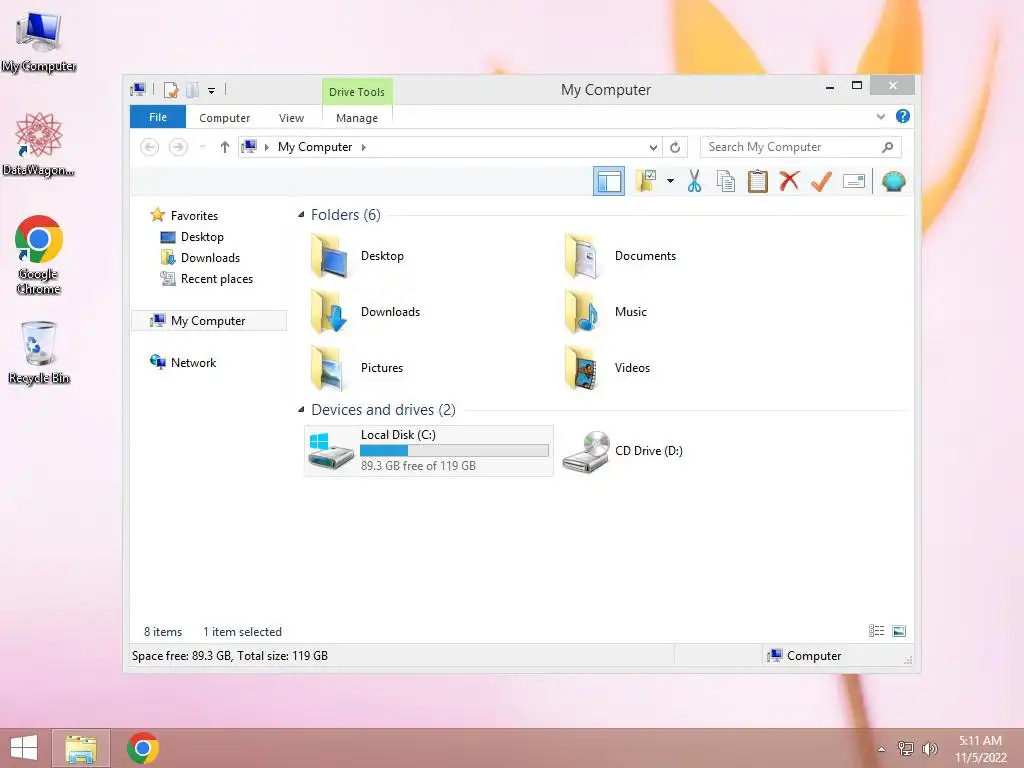Image resolution: width=1024 pixels, height=768 pixels.
Task: Select the Drive Tools contextual tab header
Action: point(357,91)
